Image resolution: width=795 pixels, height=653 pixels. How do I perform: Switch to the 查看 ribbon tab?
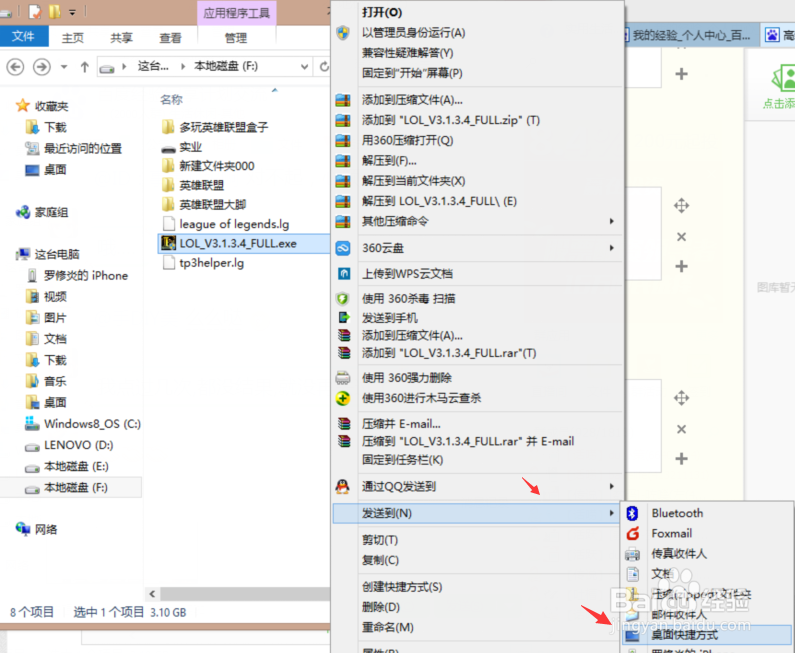(170, 38)
